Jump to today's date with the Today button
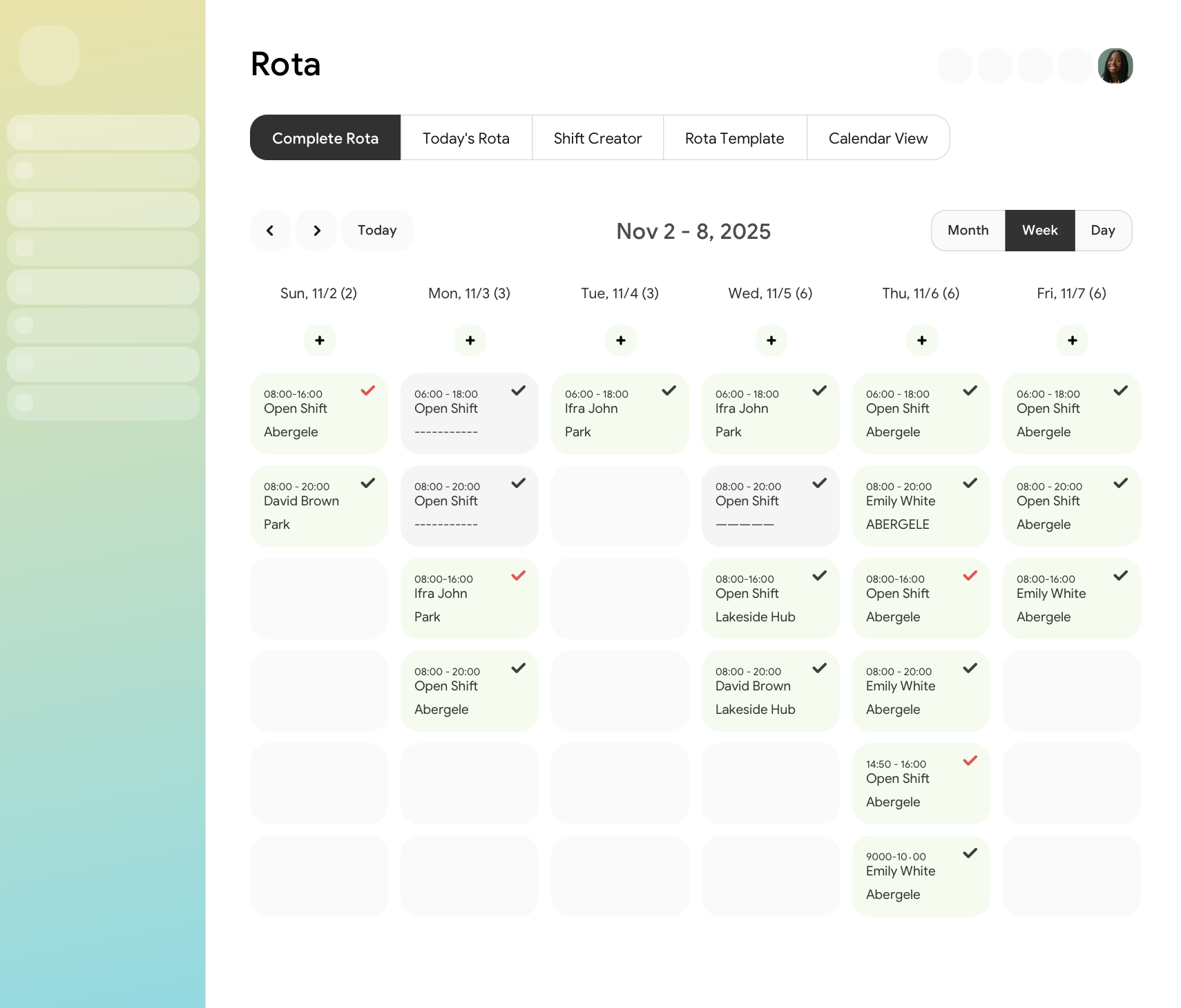This screenshot has width=1181, height=1008. [377, 230]
